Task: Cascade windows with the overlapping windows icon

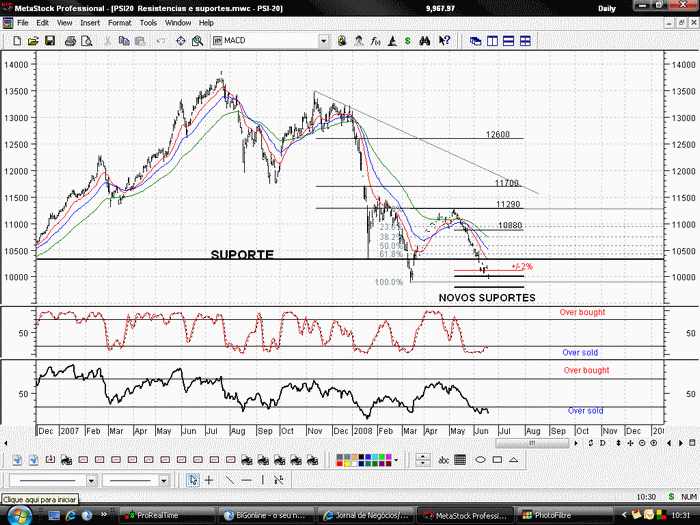Action: tap(475, 41)
